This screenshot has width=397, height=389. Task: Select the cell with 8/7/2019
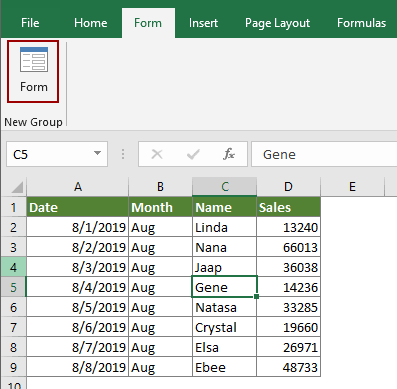pos(78,347)
